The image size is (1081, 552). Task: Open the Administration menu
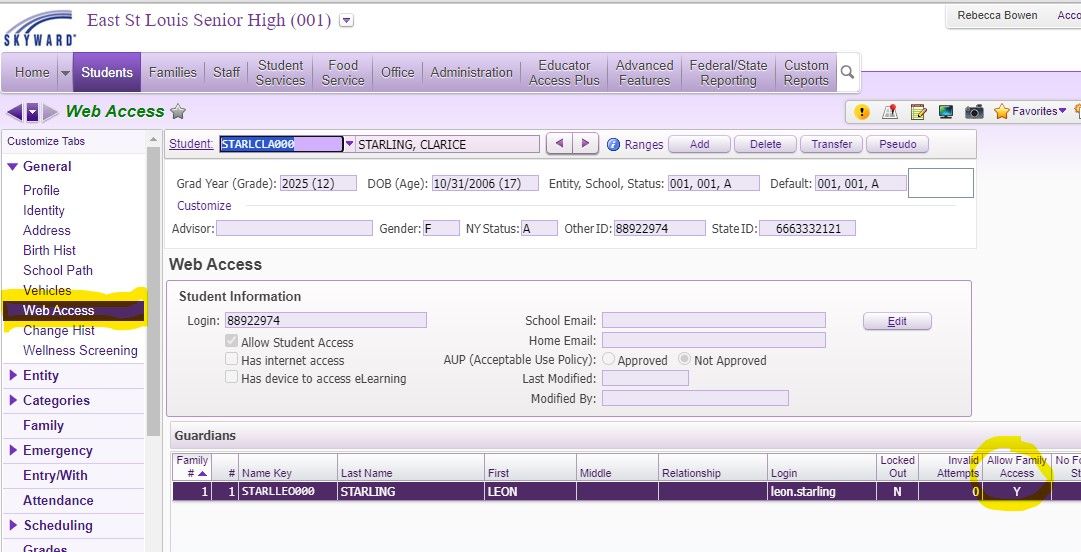[x=471, y=72]
